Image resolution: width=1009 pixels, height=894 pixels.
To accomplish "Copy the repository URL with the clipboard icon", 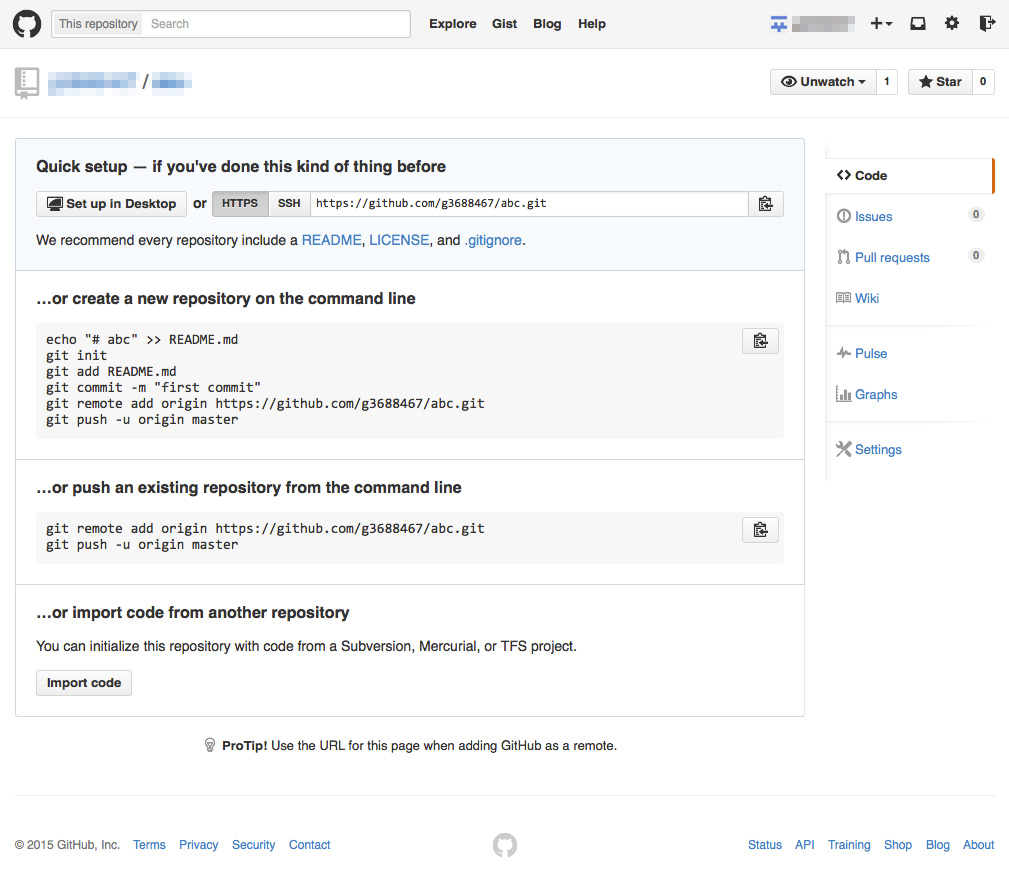I will pos(765,203).
